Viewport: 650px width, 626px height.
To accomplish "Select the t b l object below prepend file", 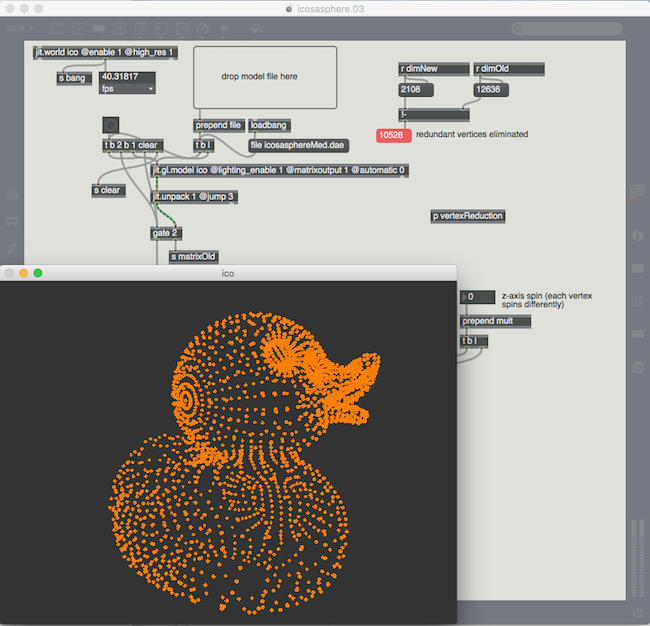I will pyautogui.click(x=203, y=146).
